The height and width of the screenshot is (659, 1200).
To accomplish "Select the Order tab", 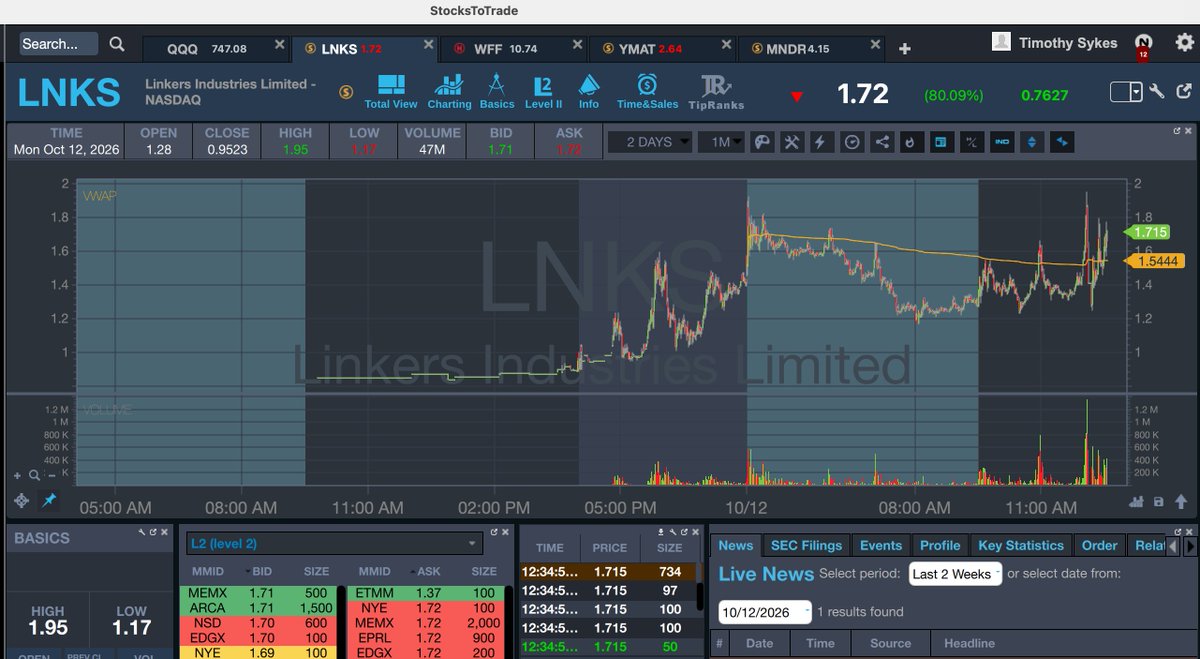I will point(1099,545).
